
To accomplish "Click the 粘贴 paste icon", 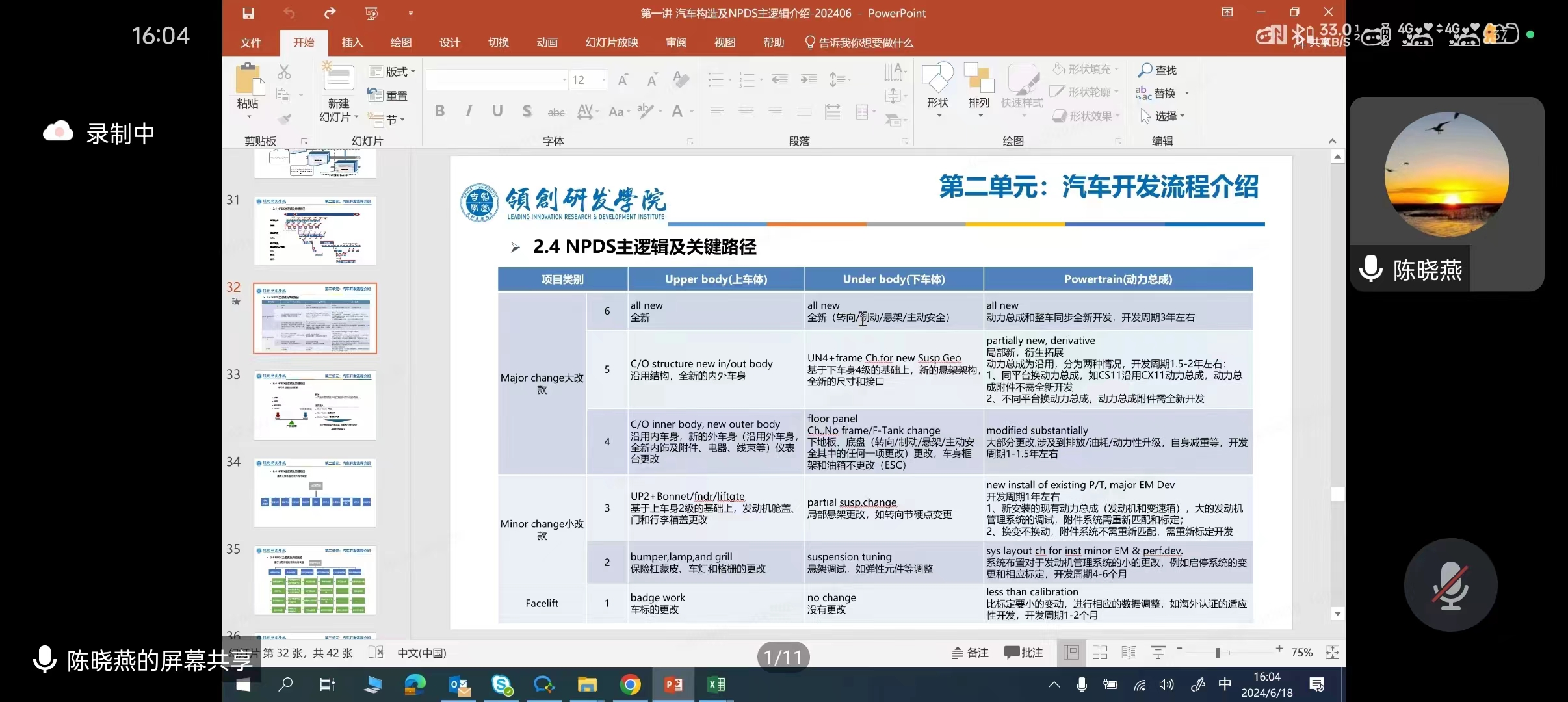I will point(249,79).
